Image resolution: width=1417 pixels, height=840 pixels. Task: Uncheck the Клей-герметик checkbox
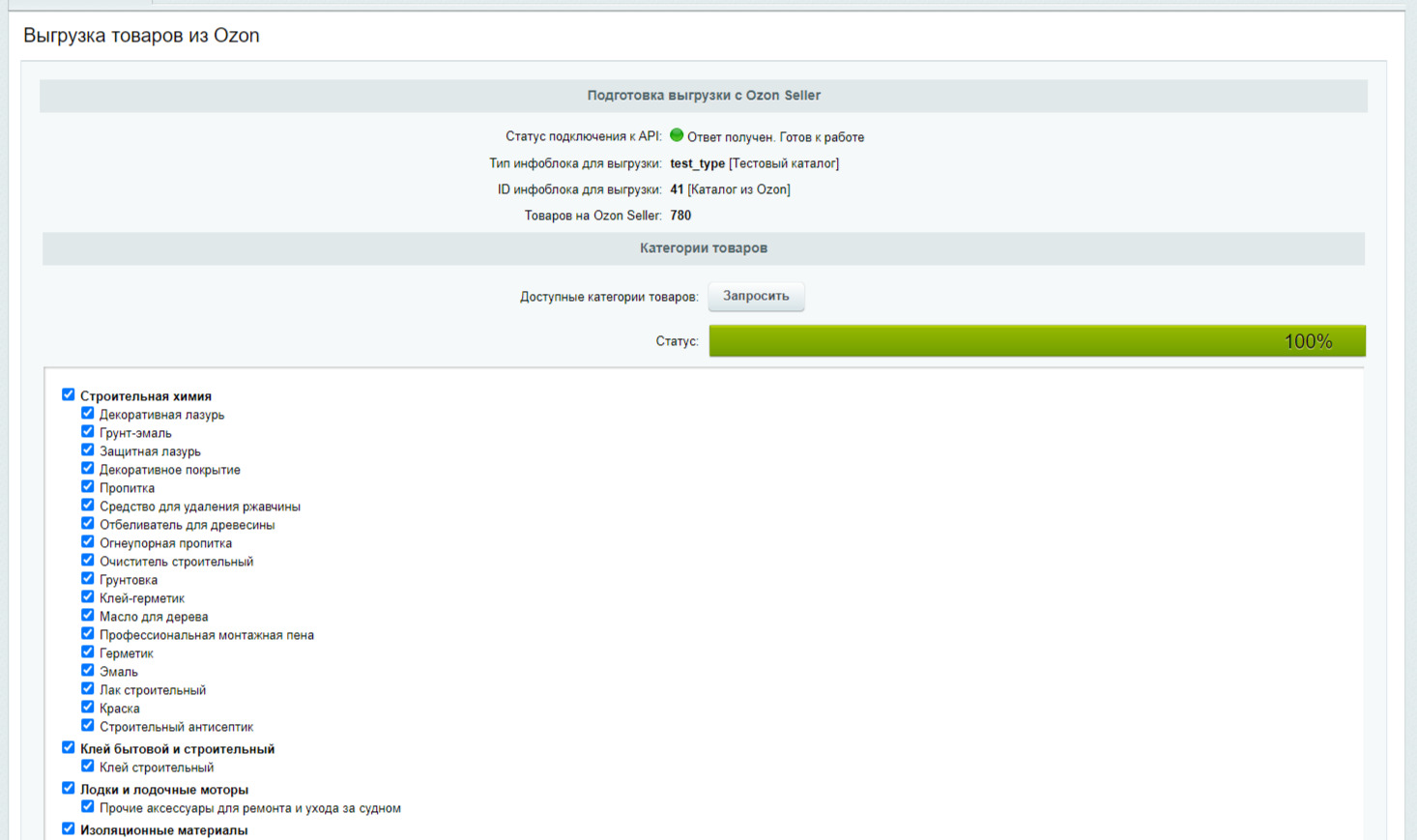point(88,596)
